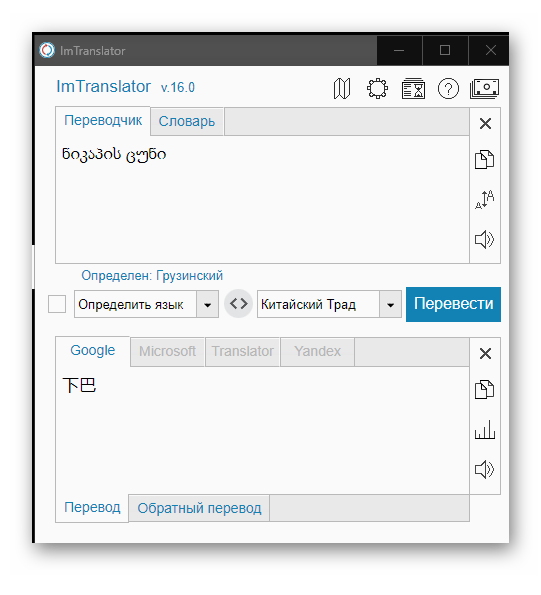Select the Microsoft provider tab
Image resolution: width=541 pixels, height=595 pixels.
pyautogui.click(x=167, y=351)
